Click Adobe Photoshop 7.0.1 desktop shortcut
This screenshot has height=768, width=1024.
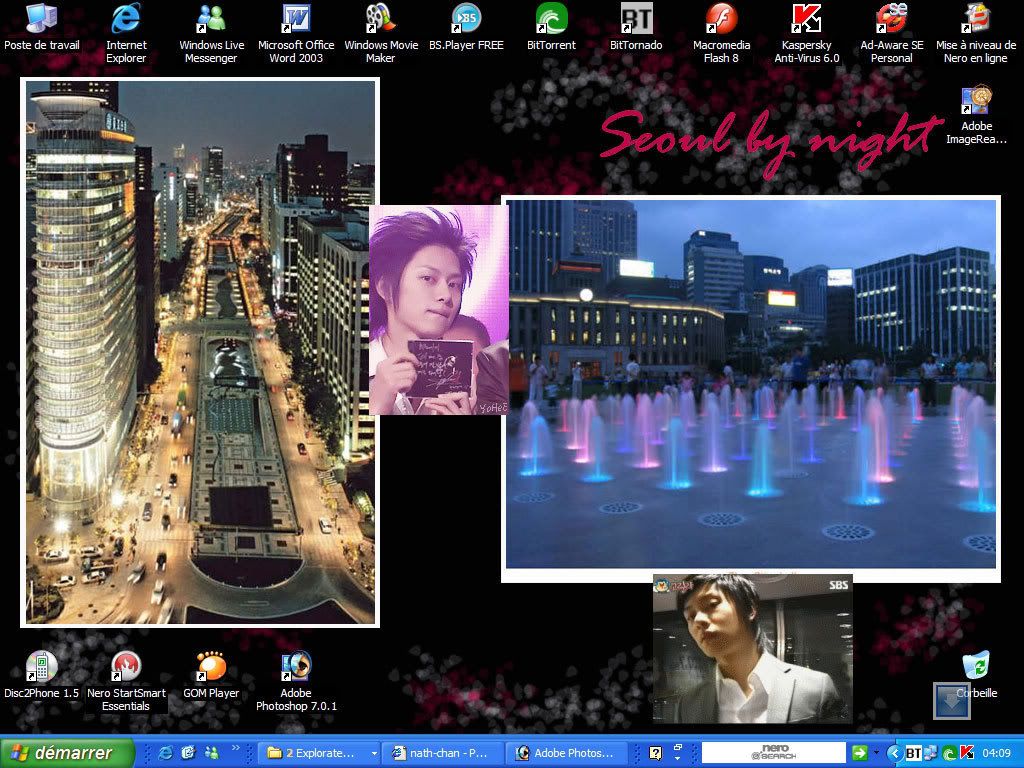coord(296,681)
